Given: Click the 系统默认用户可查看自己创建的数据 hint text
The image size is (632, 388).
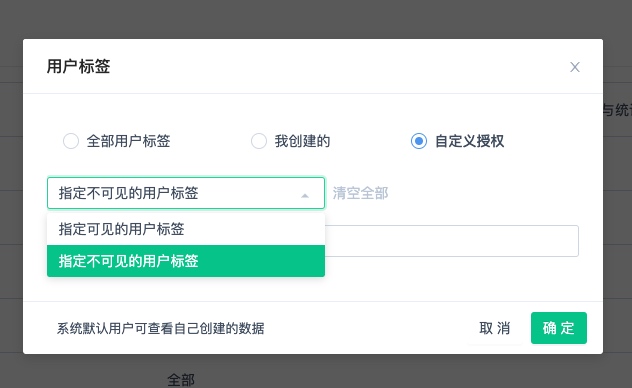Looking at the screenshot, I should click(x=160, y=328).
